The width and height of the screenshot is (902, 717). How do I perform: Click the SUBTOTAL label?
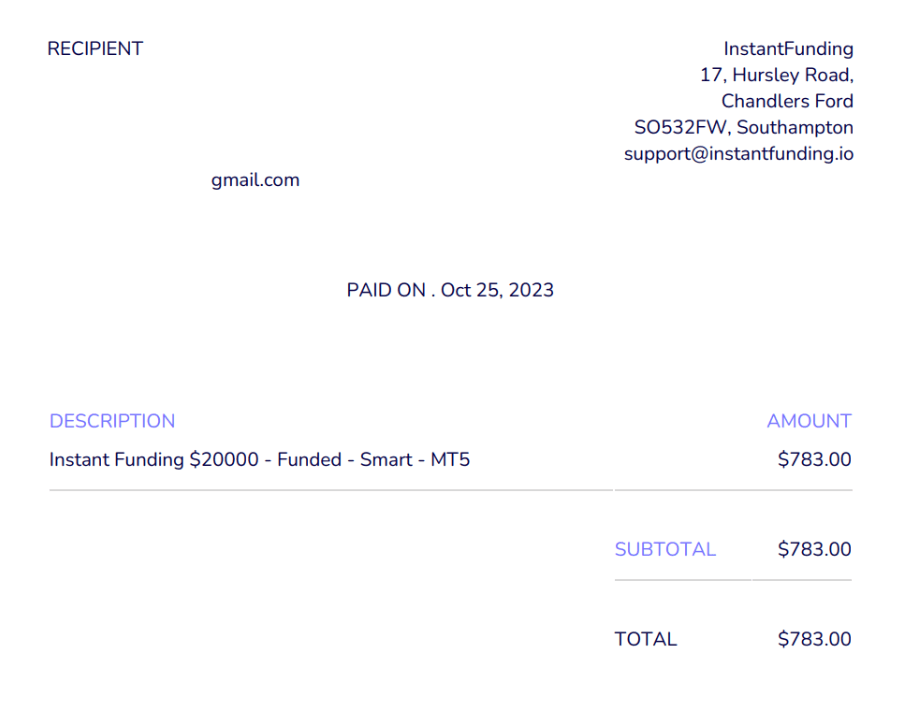pyautogui.click(x=665, y=550)
